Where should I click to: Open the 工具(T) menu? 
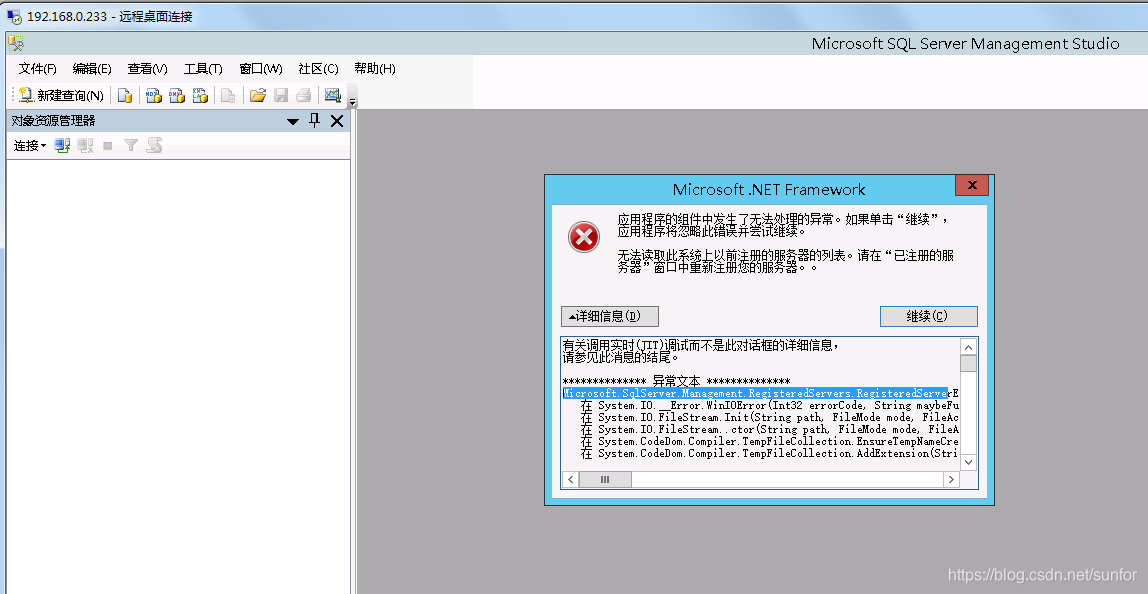[x=203, y=69]
